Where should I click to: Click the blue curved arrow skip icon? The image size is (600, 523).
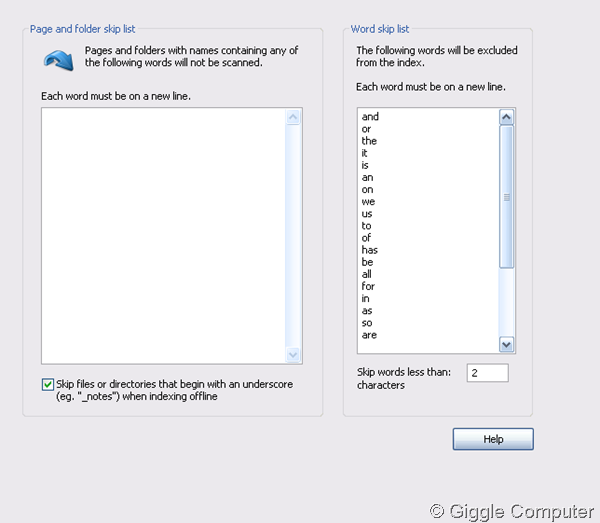pos(59,60)
